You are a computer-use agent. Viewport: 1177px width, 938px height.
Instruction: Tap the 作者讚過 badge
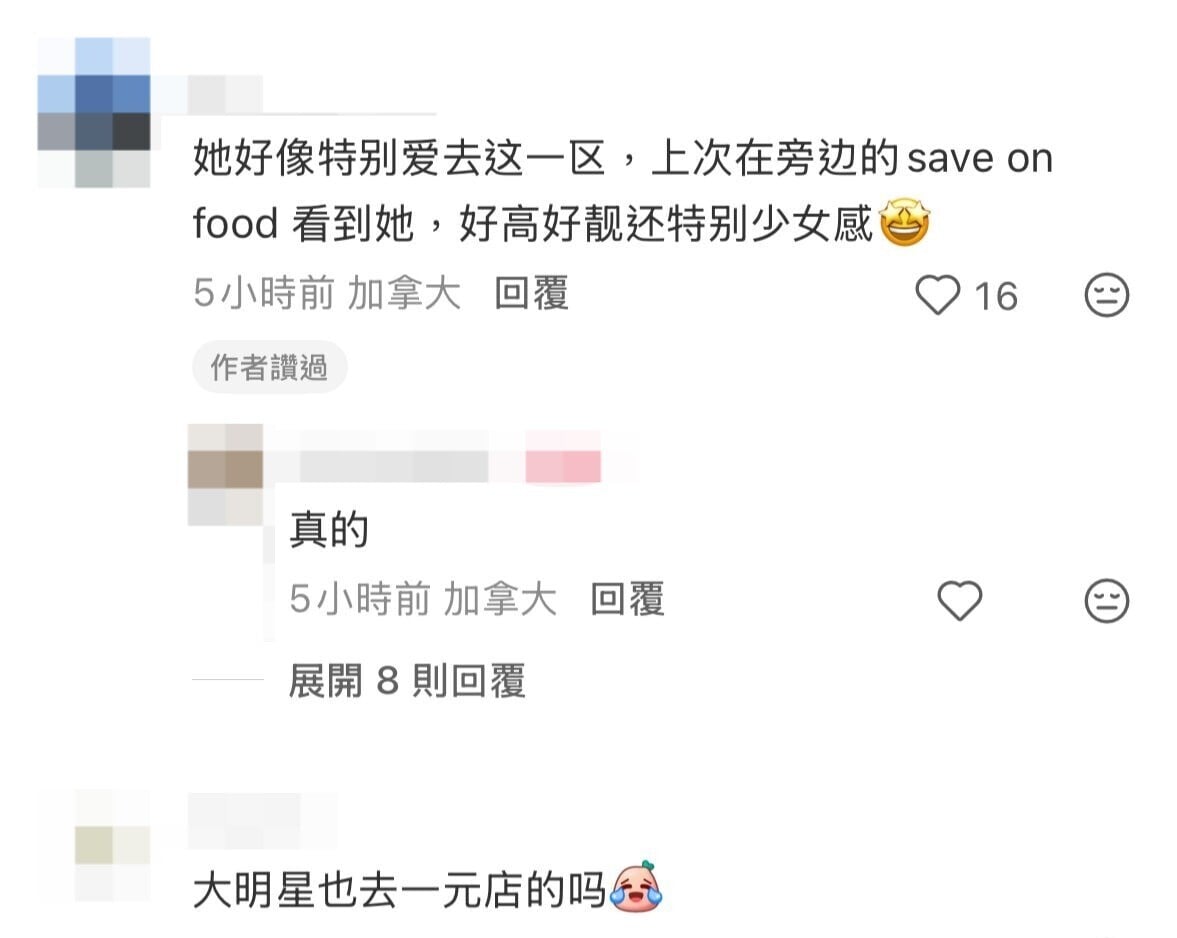[269, 367]
